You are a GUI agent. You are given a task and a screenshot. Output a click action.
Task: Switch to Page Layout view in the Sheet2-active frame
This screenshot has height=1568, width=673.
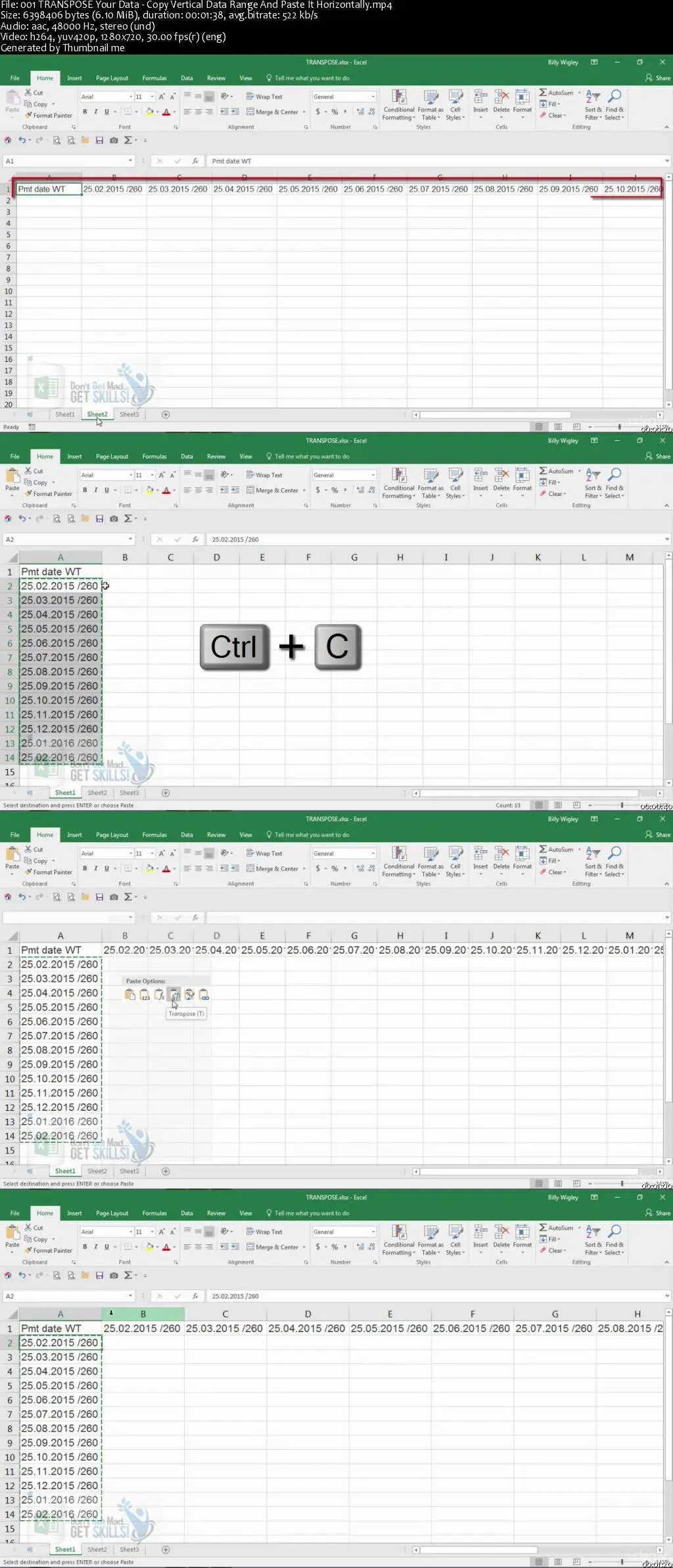click(557, 427)
